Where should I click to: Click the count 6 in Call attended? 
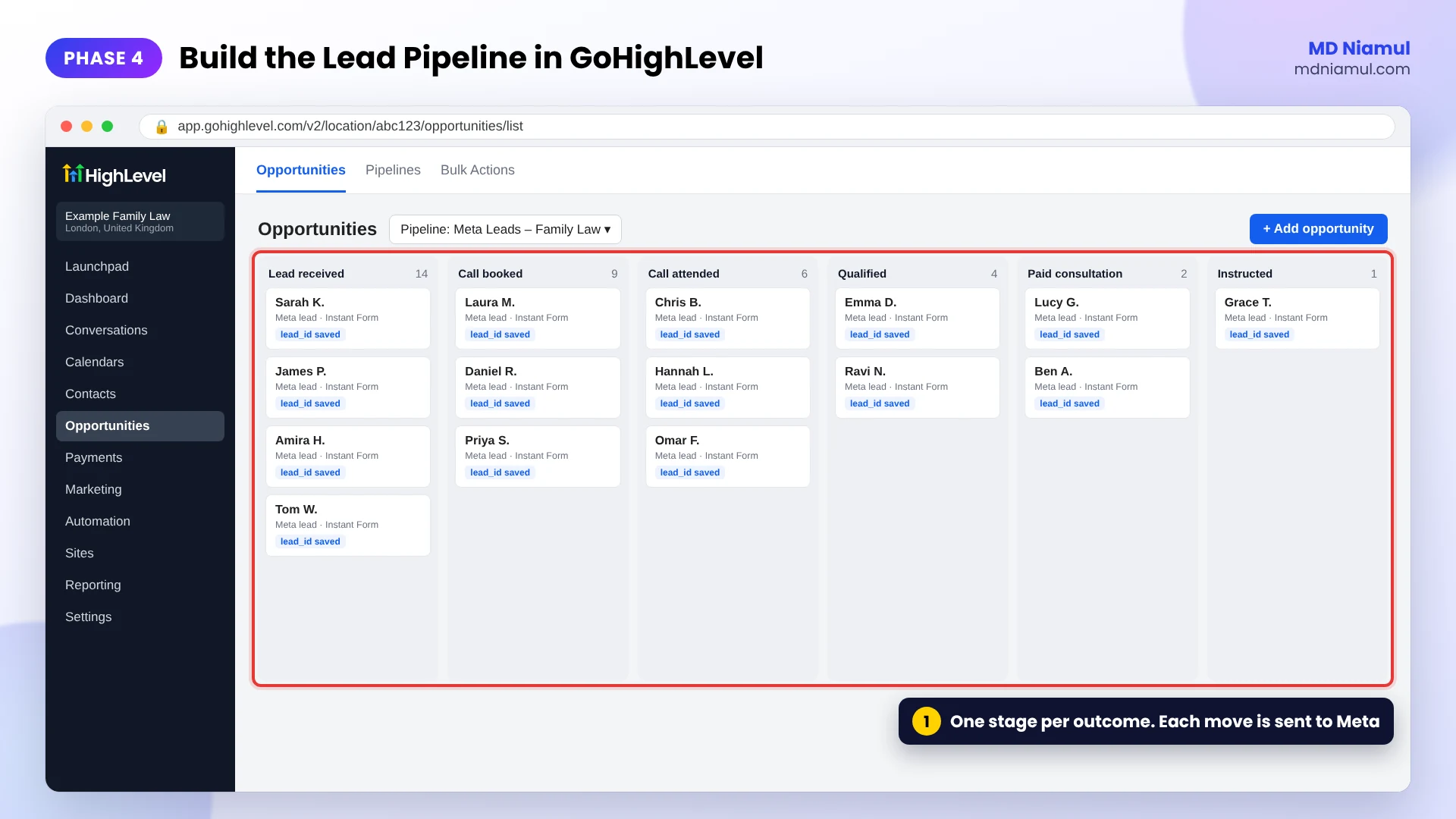click(805, 274)
